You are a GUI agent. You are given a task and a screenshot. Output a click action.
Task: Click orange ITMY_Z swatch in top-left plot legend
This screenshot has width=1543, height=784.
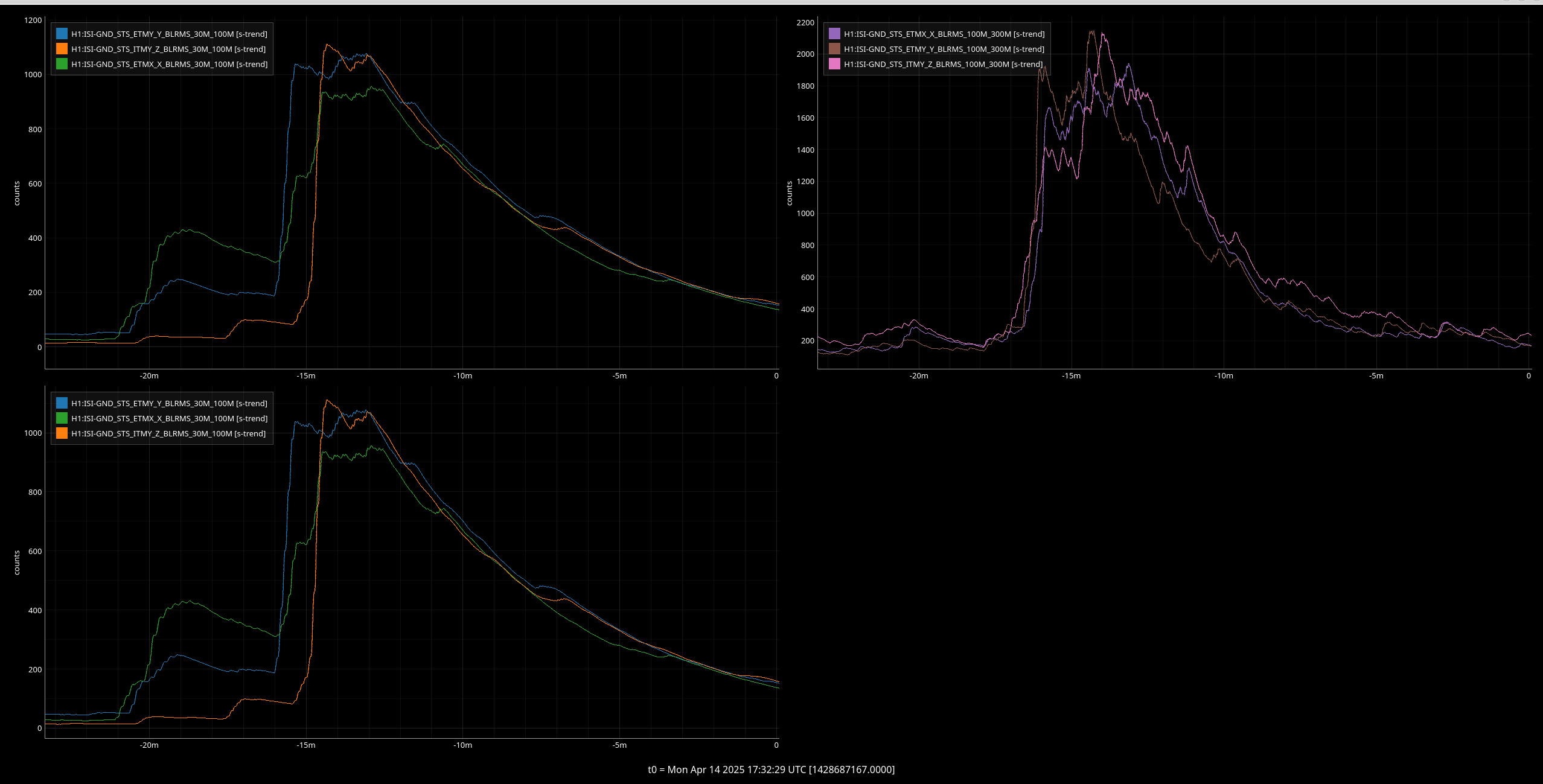click(x=62, y=49)
